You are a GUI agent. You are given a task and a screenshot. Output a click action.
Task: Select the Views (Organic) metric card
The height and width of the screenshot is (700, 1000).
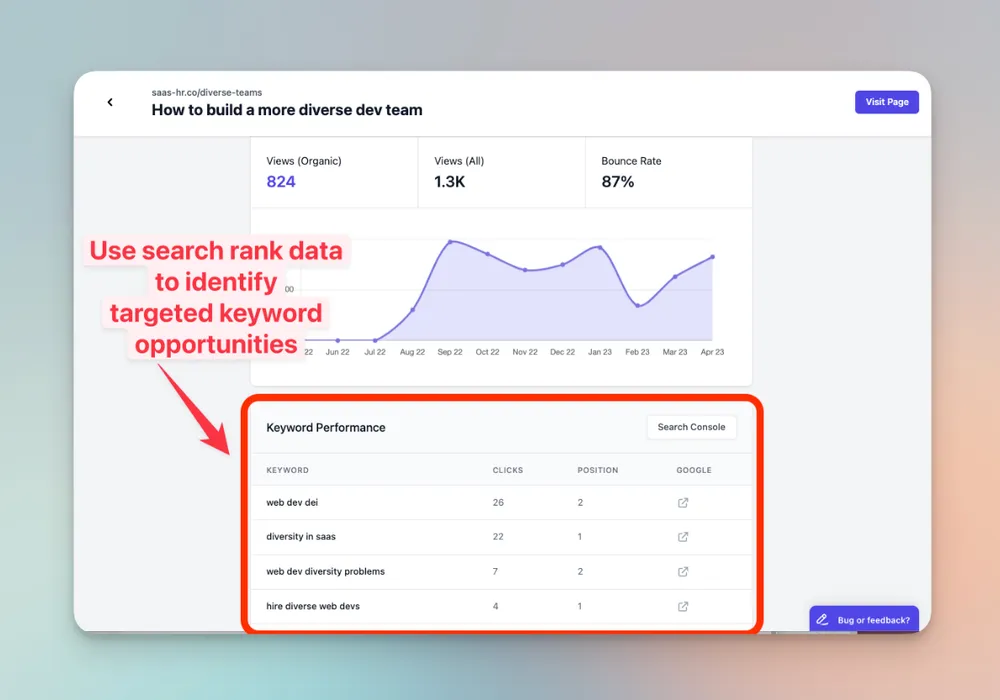[333, 172]
